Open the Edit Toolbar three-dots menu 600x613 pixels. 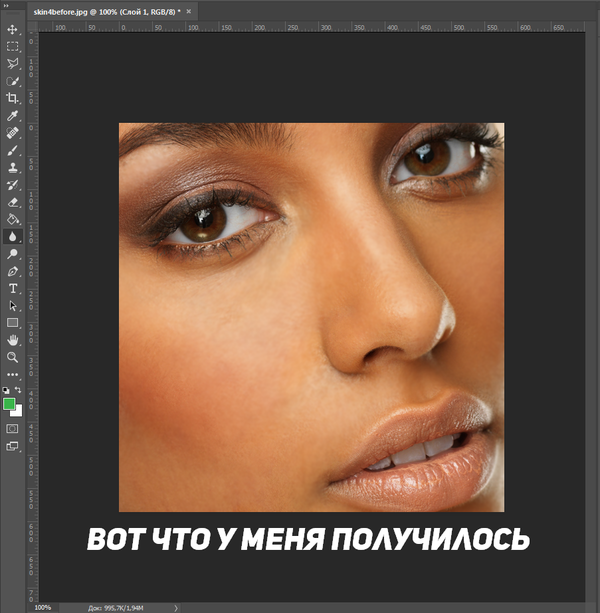(13, 374)
